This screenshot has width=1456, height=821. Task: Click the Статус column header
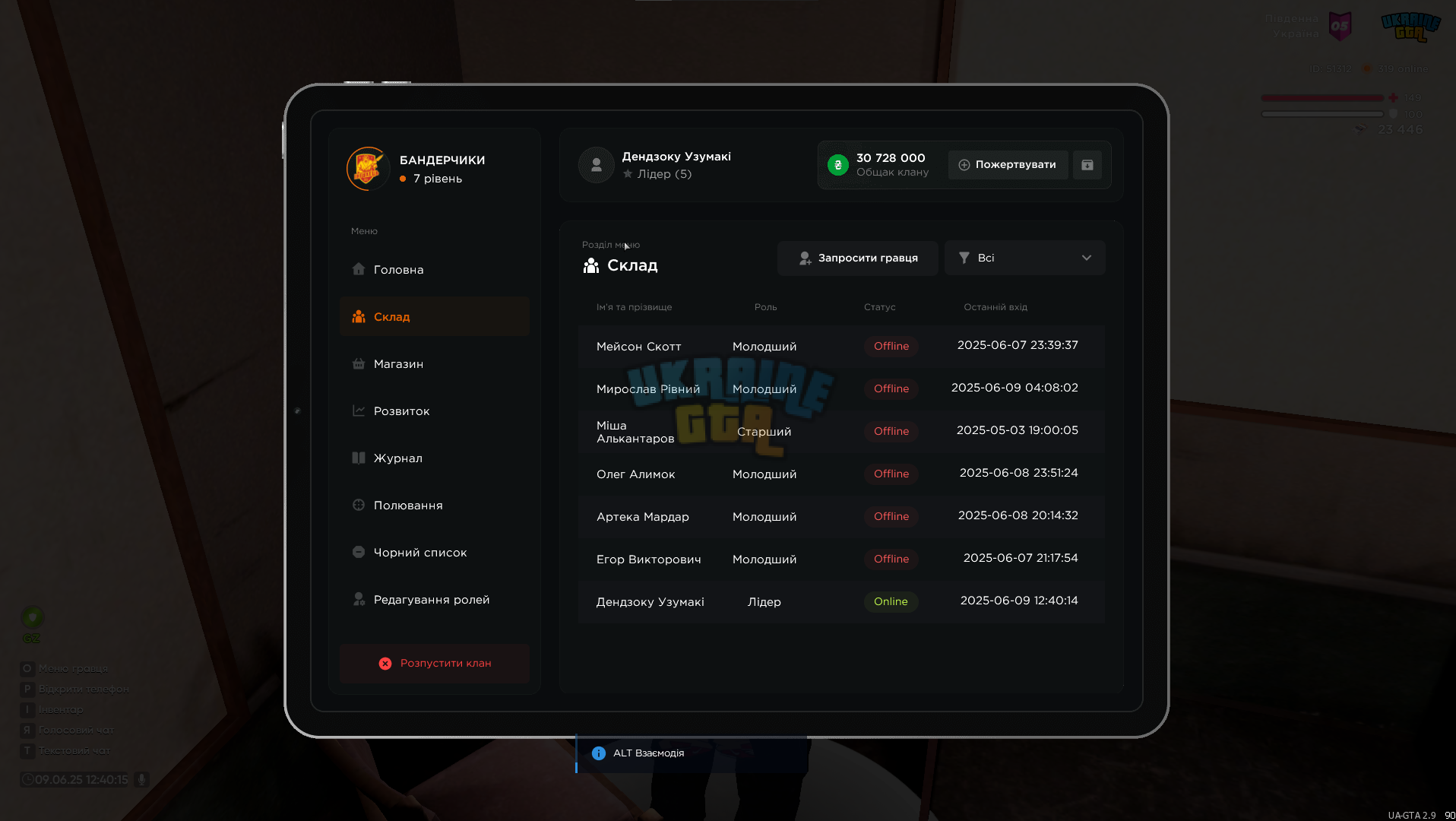[x=880, y=307]
